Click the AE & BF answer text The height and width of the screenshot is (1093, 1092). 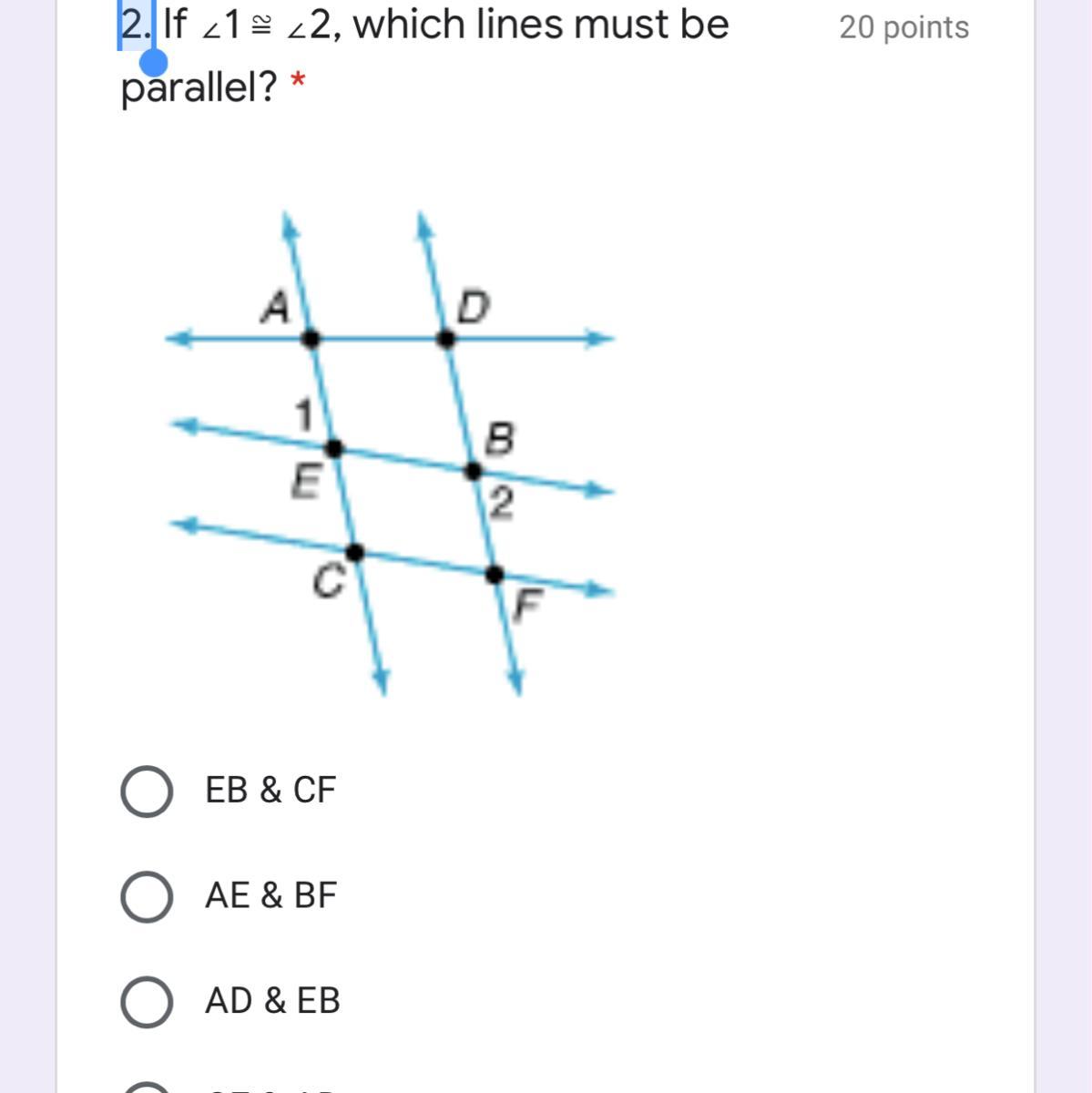[270, 895]
